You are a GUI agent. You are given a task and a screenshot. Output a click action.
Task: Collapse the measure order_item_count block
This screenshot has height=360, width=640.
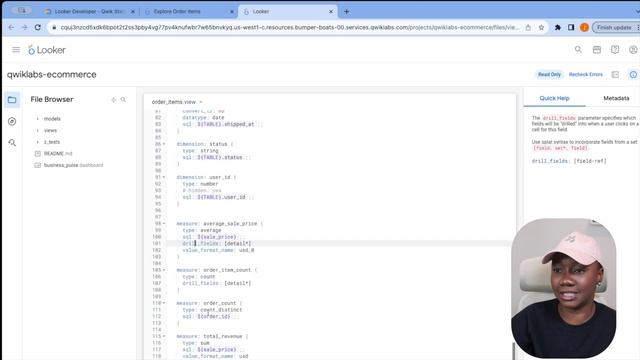pyautogui.click(x=164, y=270)
